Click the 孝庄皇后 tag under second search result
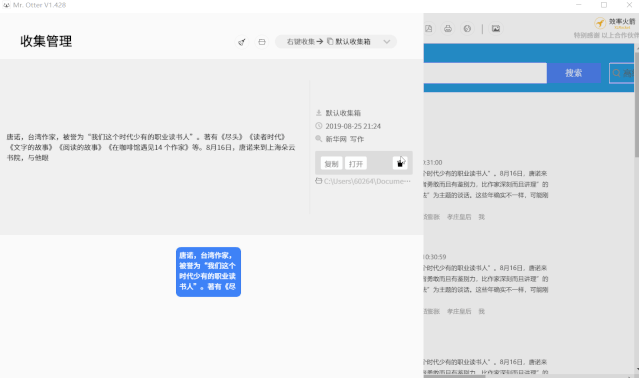The width and height of the screenshot is (639, 378). 459,312
